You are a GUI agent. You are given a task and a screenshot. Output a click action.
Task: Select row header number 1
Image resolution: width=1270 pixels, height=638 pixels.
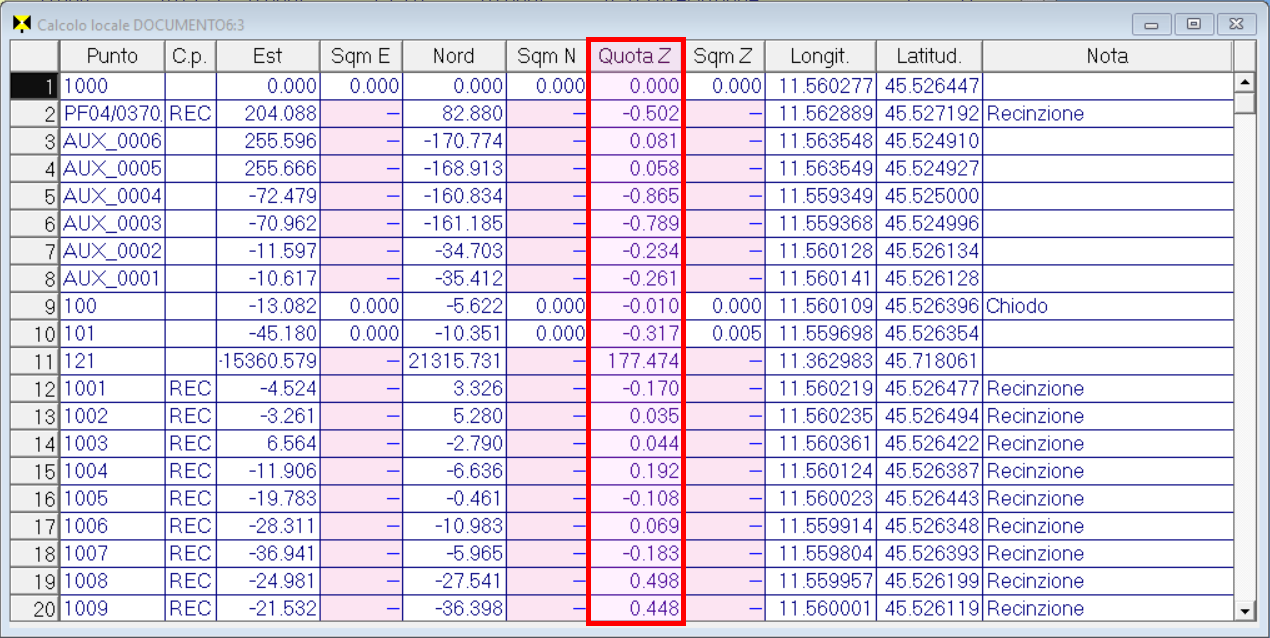(x=35, y=87)
